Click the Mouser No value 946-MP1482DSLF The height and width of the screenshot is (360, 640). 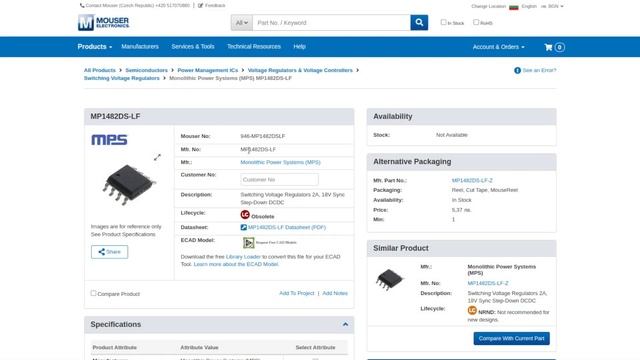262,136
